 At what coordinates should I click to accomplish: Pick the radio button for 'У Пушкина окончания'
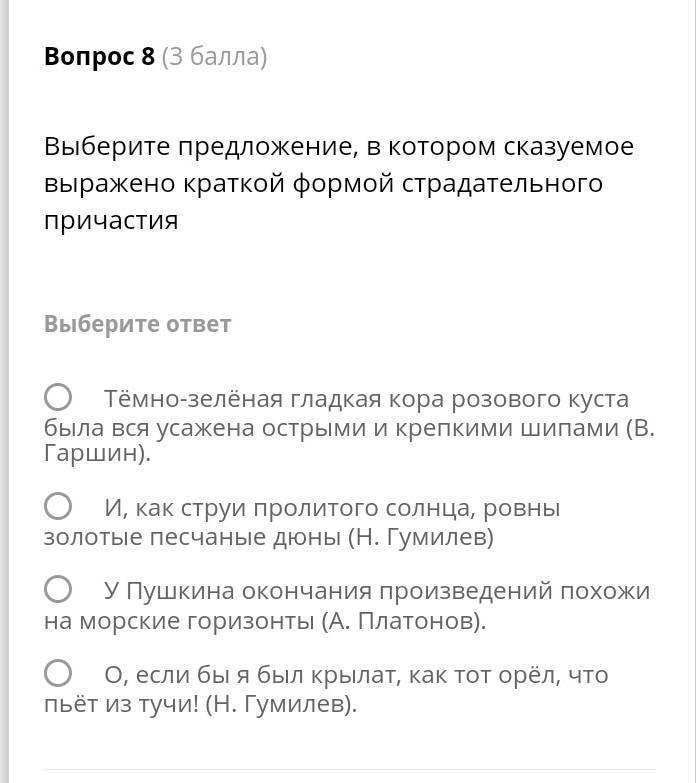pyautogui.click(x=58, y=590)
